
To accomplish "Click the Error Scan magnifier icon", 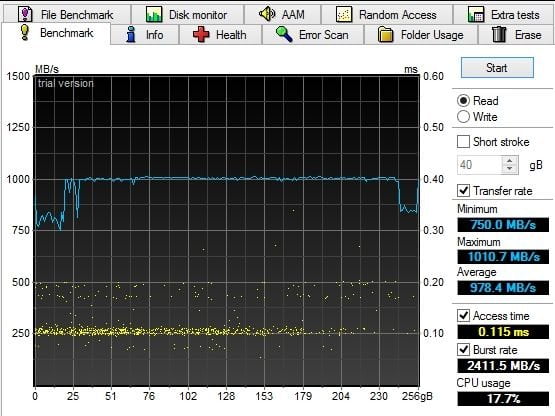I will tap(284, 34).
